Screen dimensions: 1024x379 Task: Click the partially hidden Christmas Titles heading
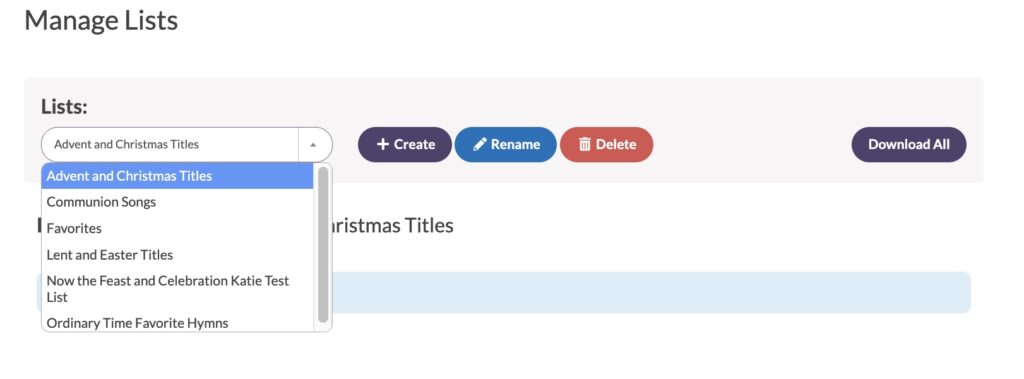pyautogui.click(x=389, y=225)
